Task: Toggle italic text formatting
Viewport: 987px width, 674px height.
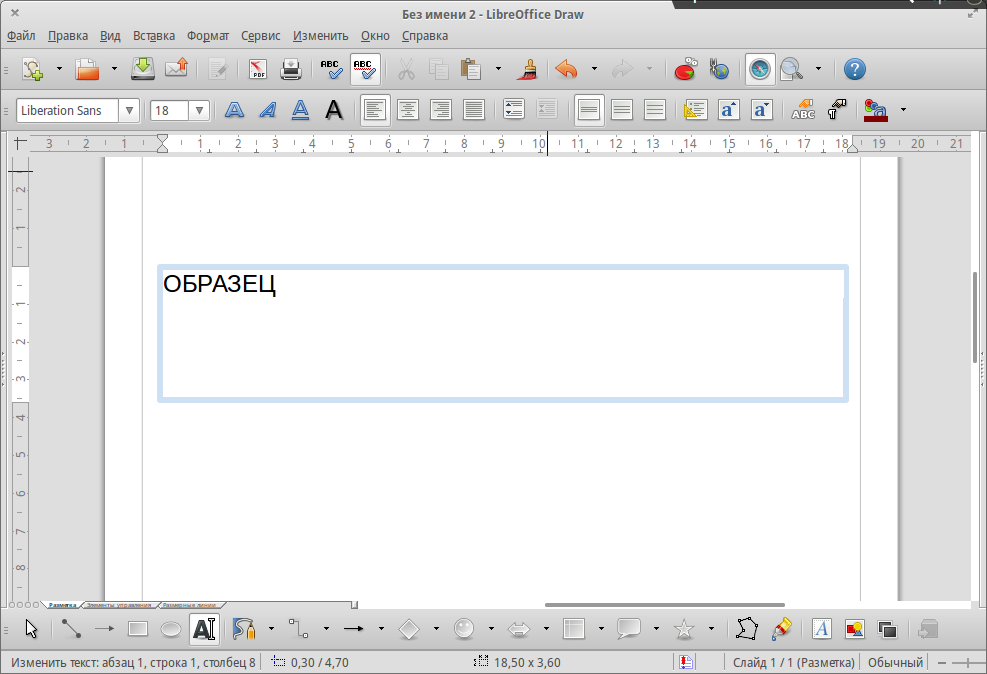Action: (268, 111)
